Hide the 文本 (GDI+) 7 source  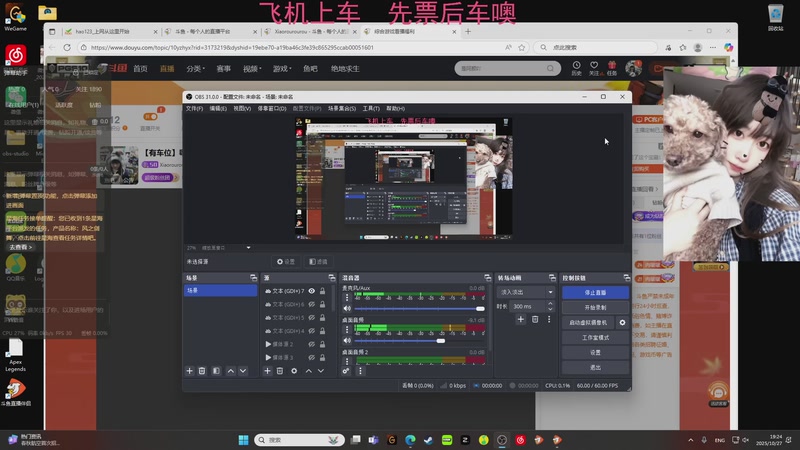(x=312, y=291)
